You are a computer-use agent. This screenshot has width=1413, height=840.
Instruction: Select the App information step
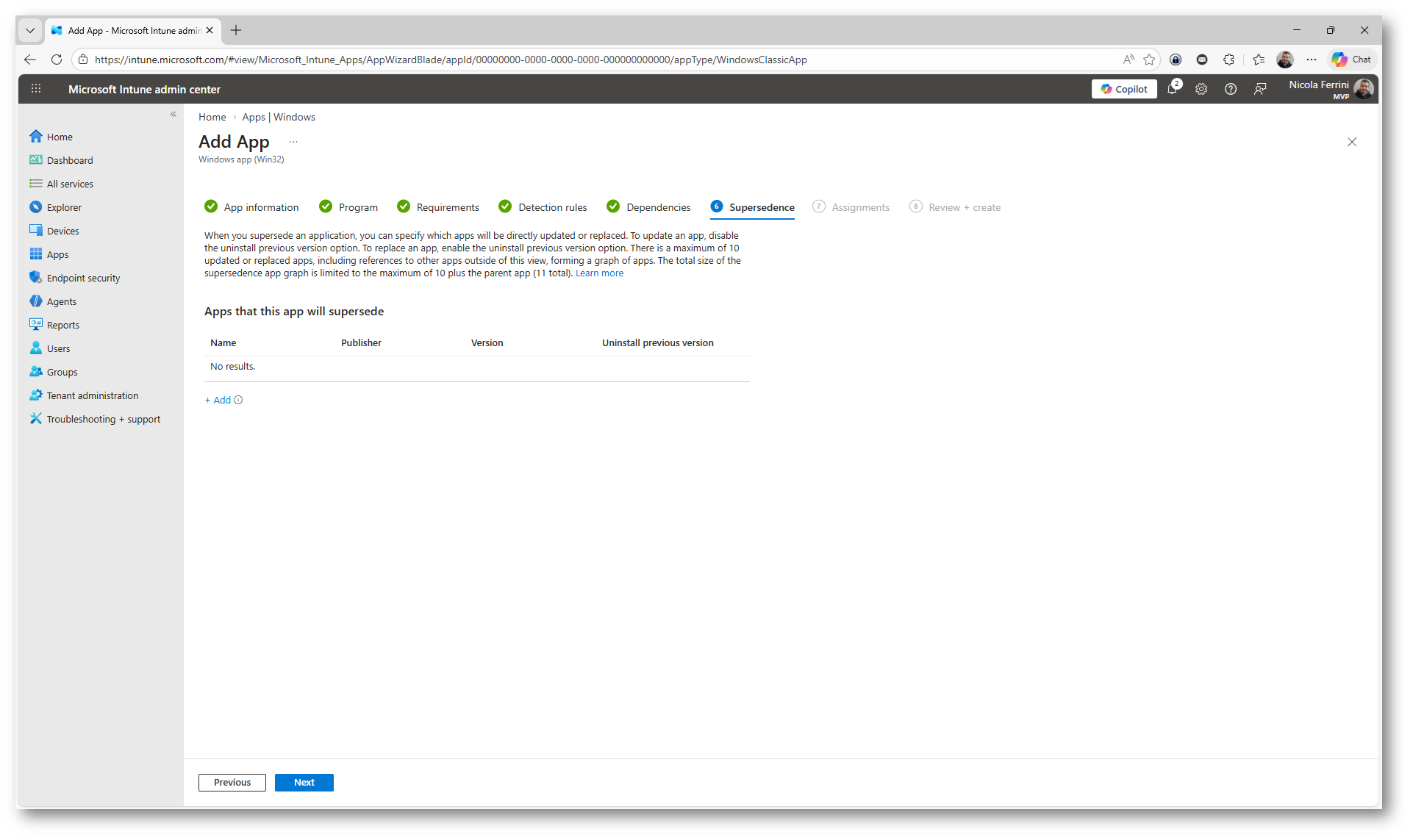(261, 207)
